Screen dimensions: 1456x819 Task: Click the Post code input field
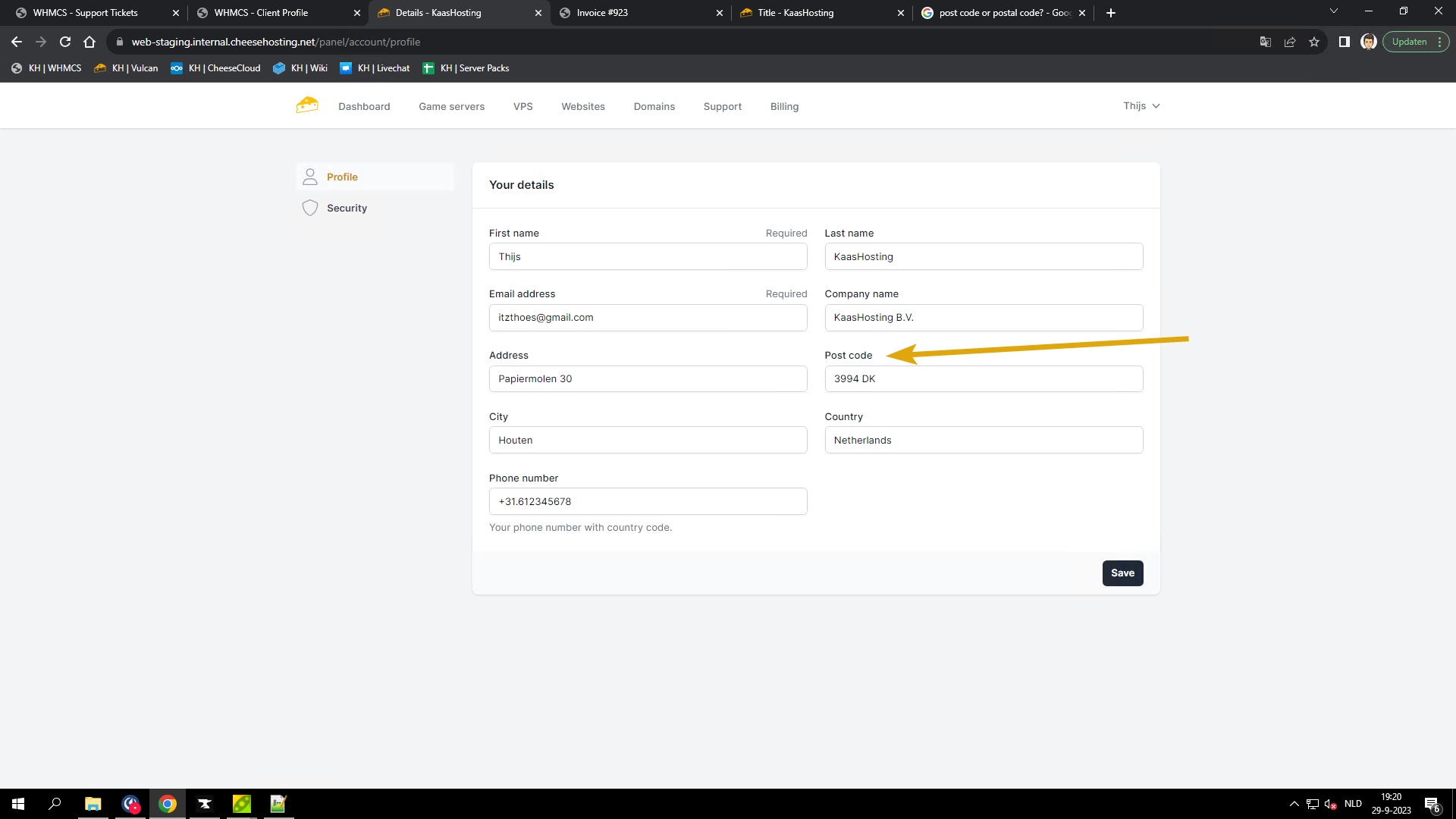[984, 378]
